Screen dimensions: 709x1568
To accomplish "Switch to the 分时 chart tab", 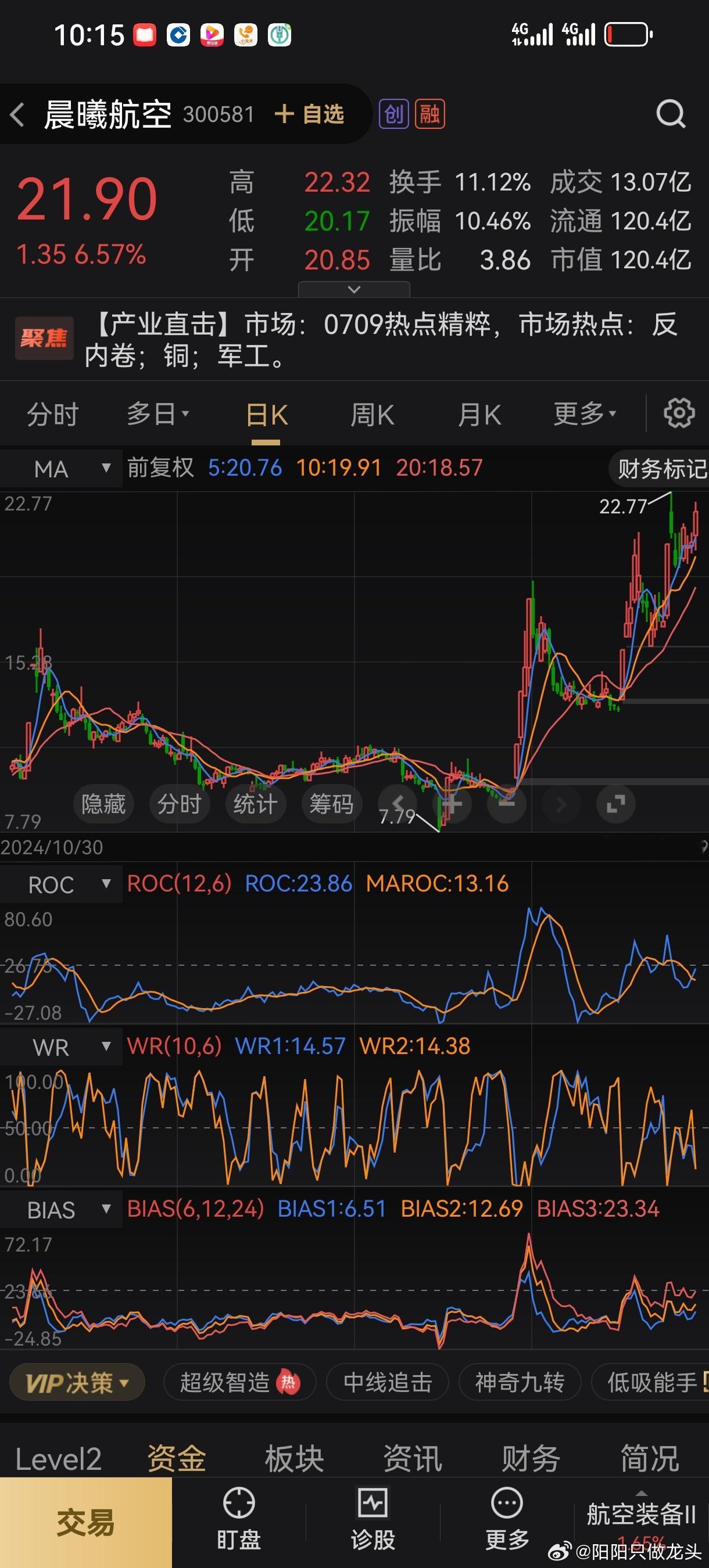I will (x=53, y=415).
